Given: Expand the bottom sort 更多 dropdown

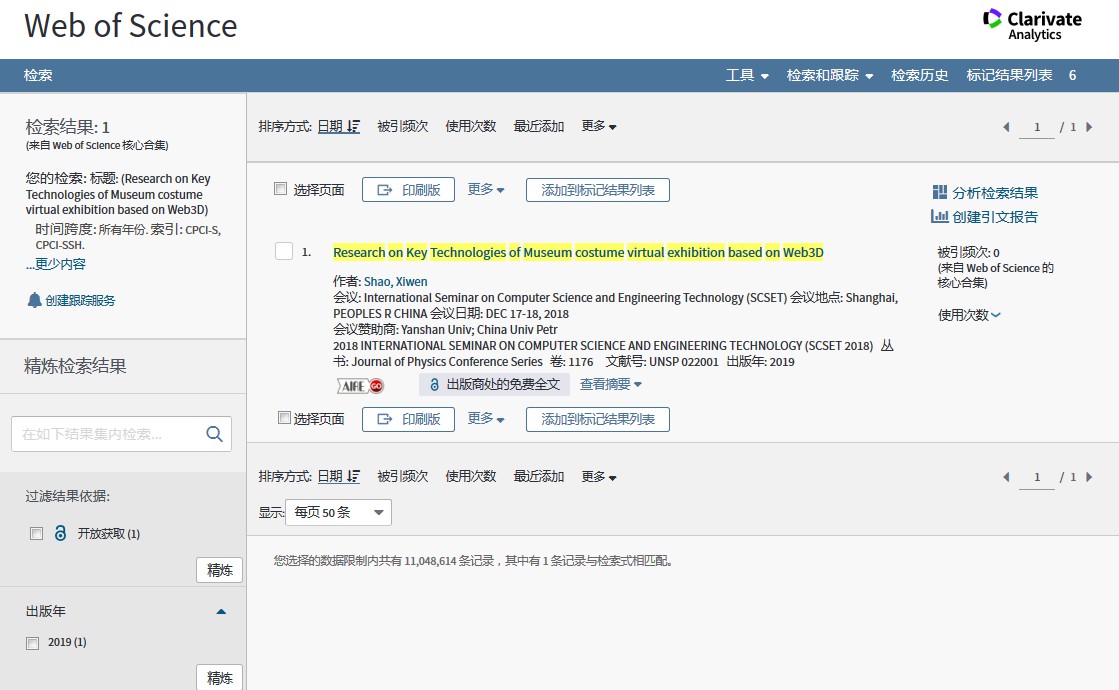Looking at the screenshot, I should point(599,476).
